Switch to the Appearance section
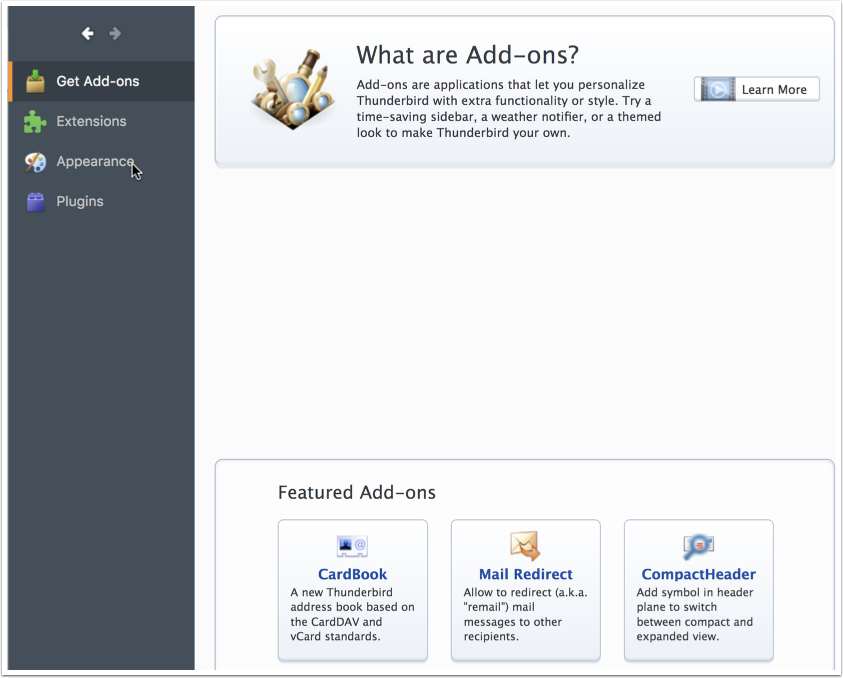 (102, 162)
